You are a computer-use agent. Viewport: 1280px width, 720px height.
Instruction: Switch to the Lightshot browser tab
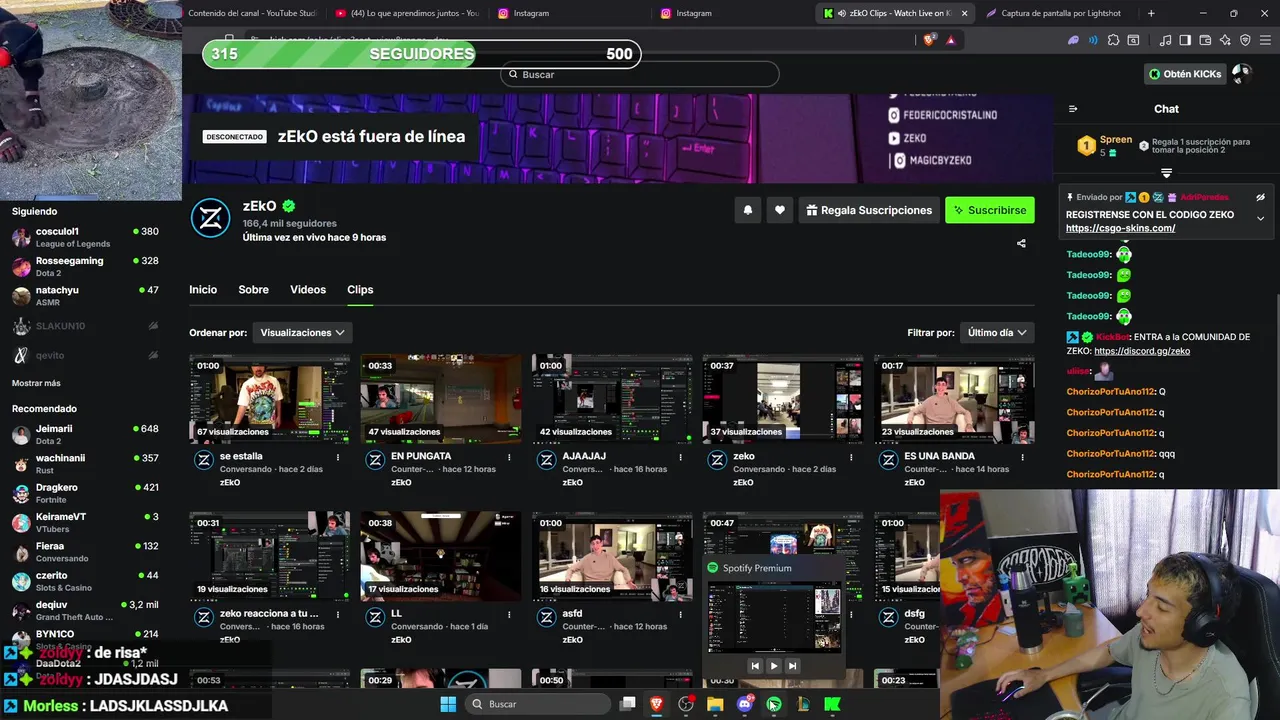1055,13
